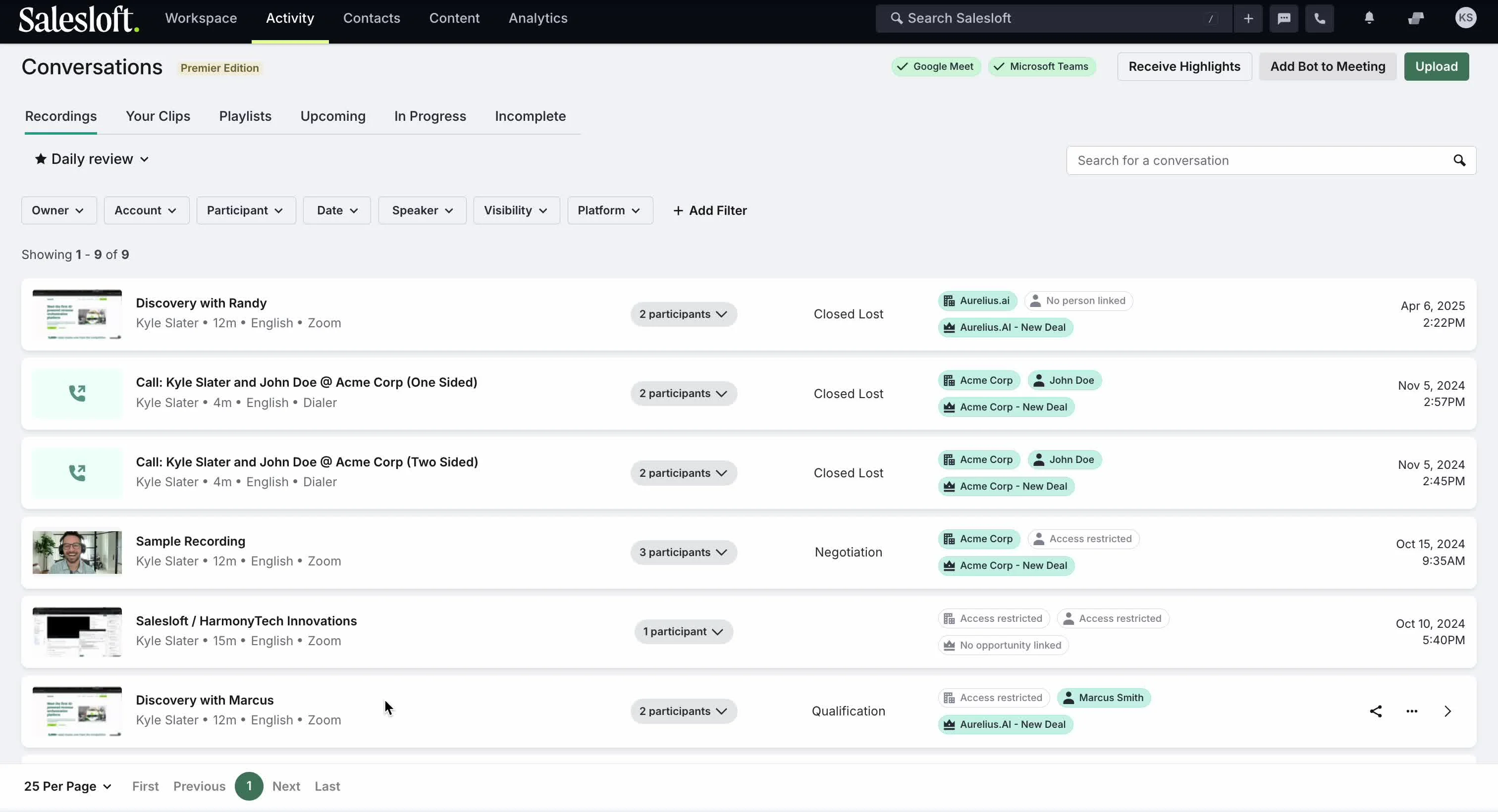Click the search magnifier in conversation search
The width and height of the screenshot is (1498, 812).
[1459, 160]
